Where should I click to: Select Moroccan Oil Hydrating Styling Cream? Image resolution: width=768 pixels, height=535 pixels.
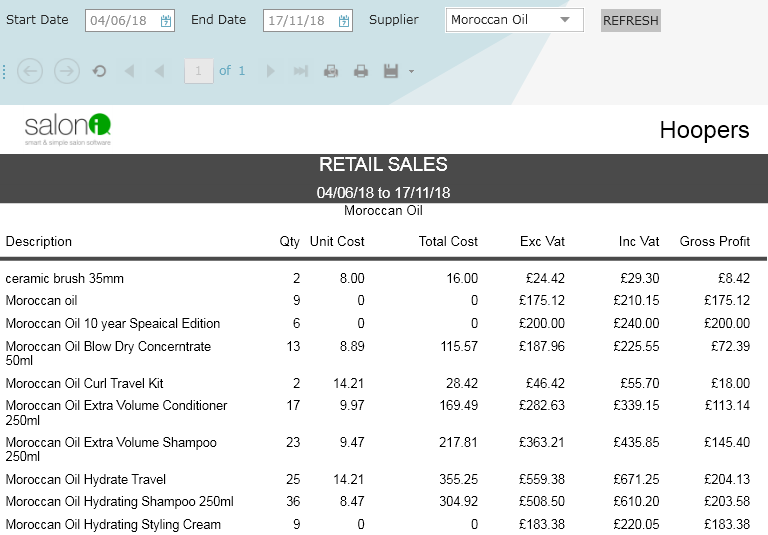point(113,524)
